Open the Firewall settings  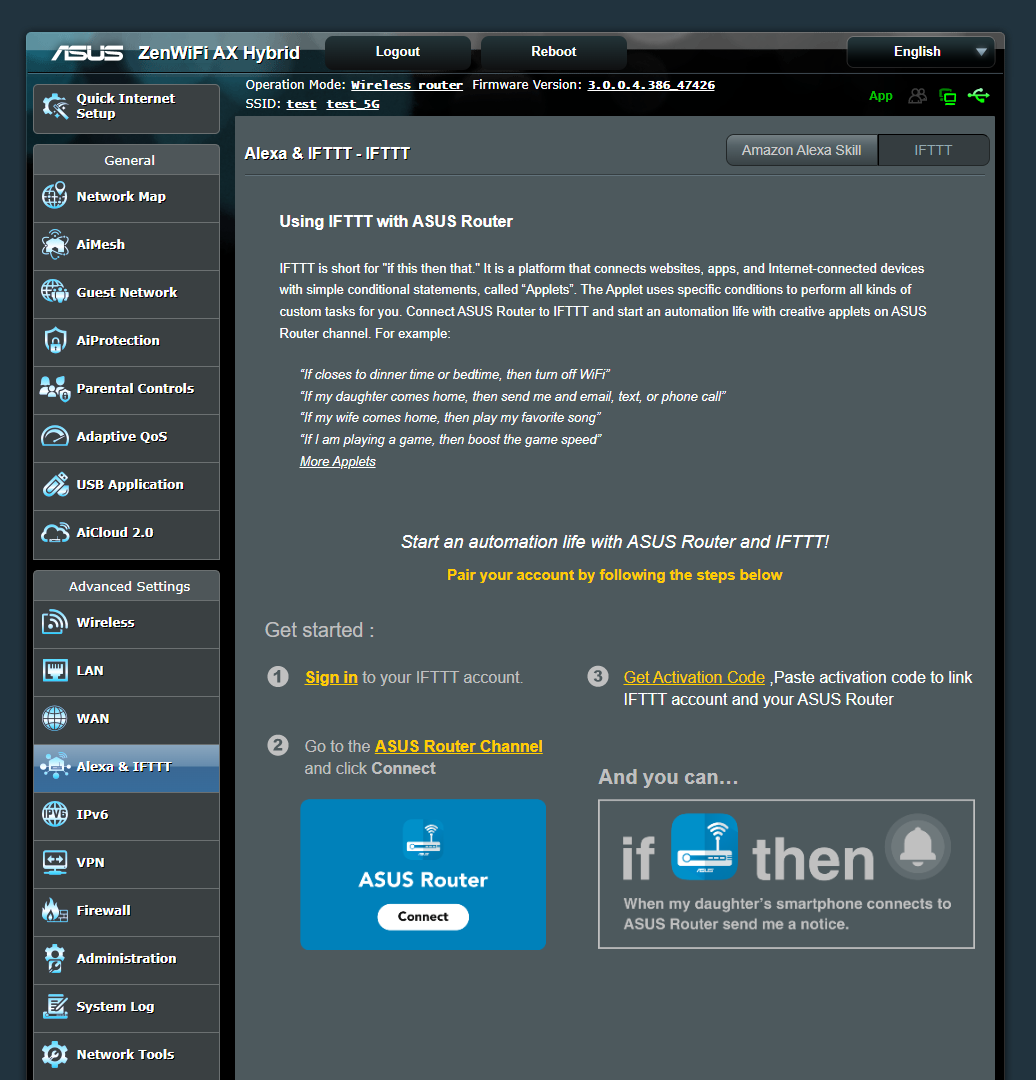103,910
